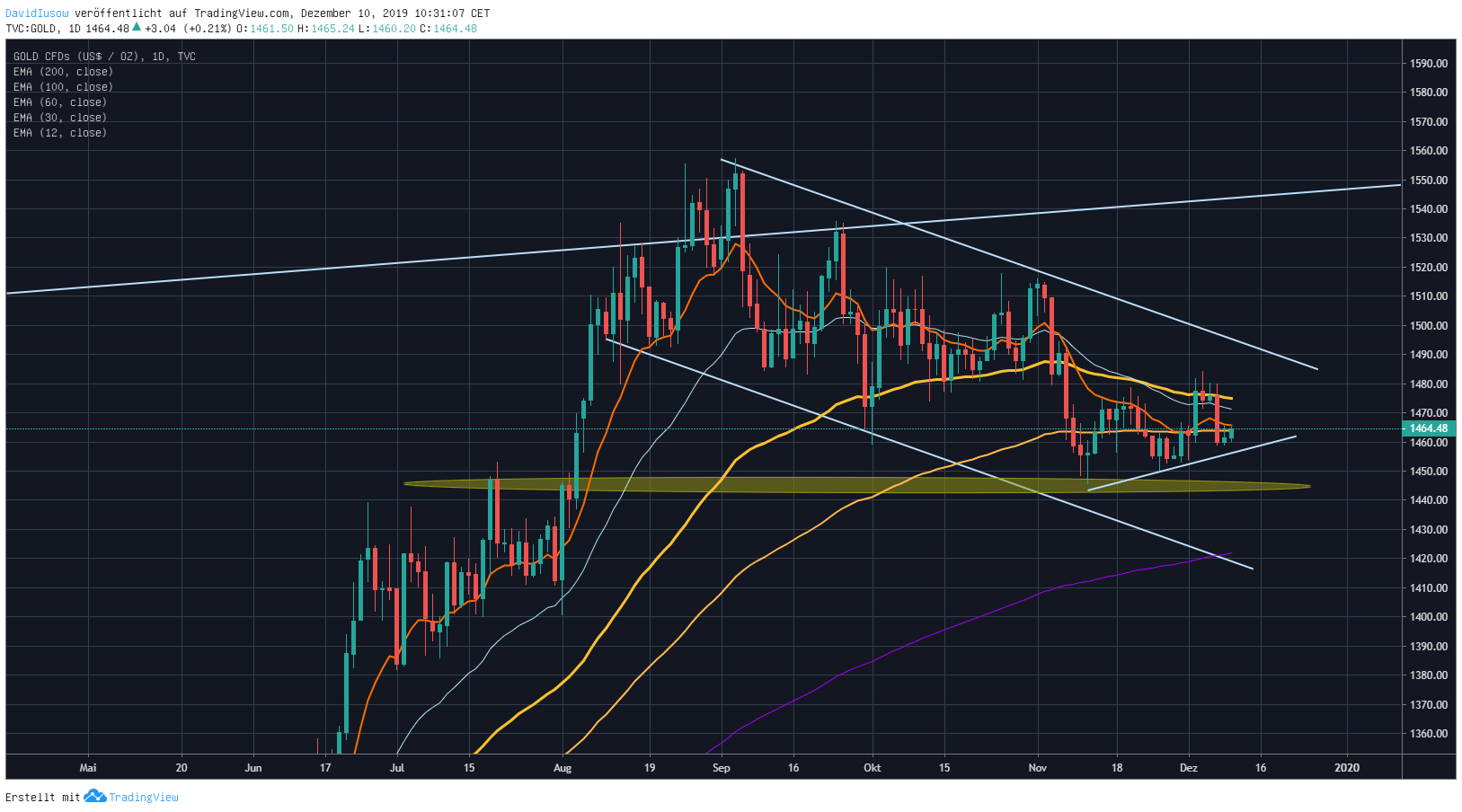
Task: Click the 1360.00 price axis label
Action: (1429, 734)
